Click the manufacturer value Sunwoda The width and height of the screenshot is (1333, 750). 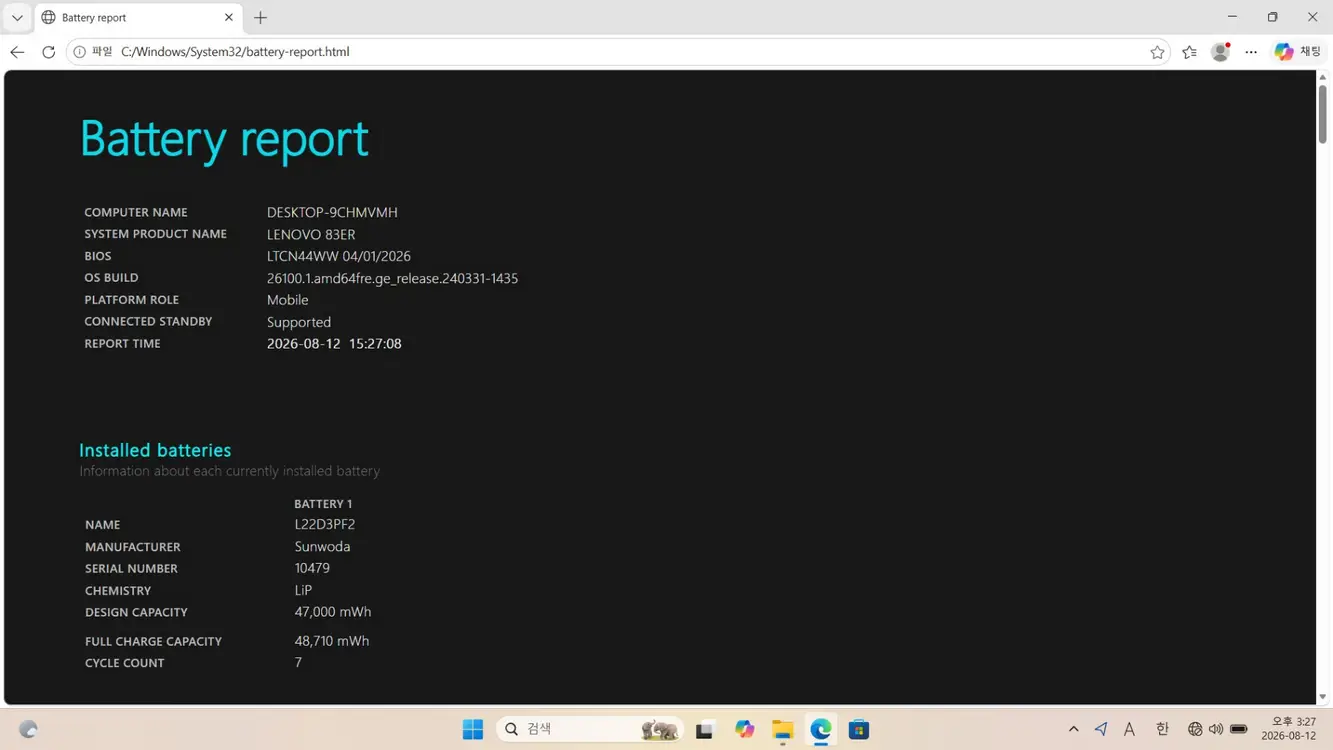click(322, 547)
